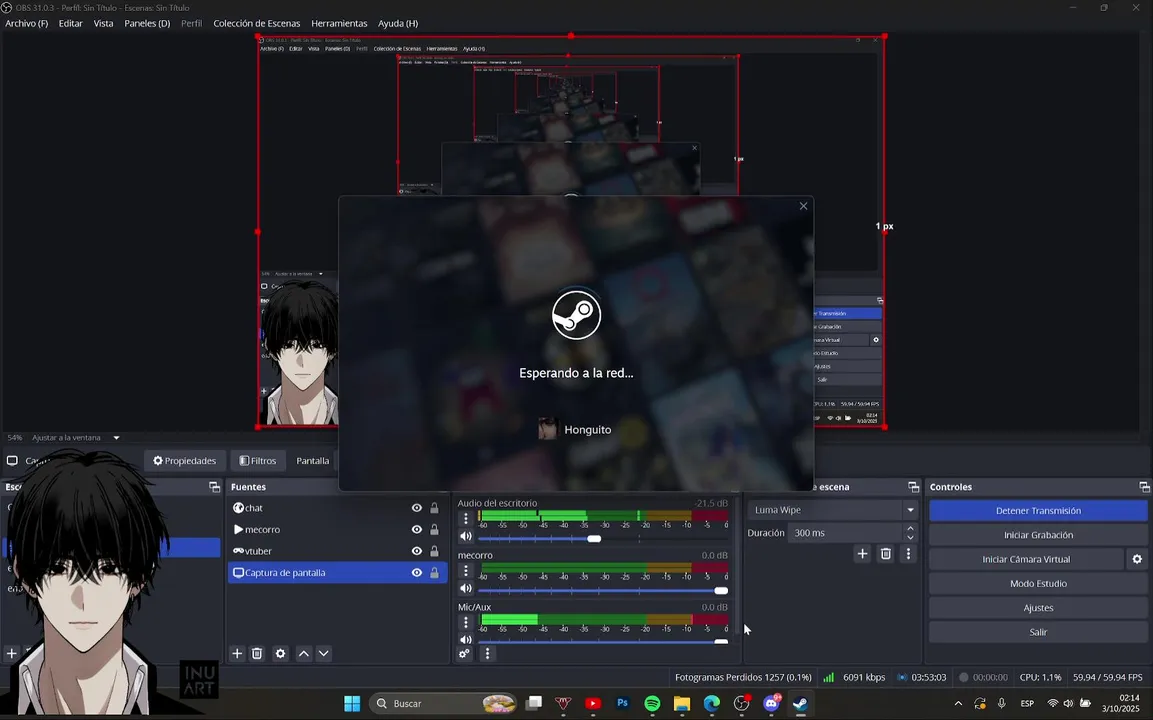This screenshot has height=720, width=1153.
Task: Open the source Propiedades button
Action: (x=184, y=460)
